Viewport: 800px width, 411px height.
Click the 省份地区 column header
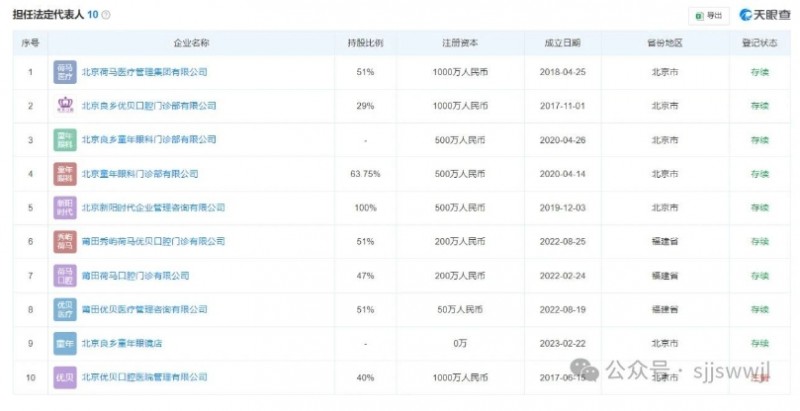(665, 43)
